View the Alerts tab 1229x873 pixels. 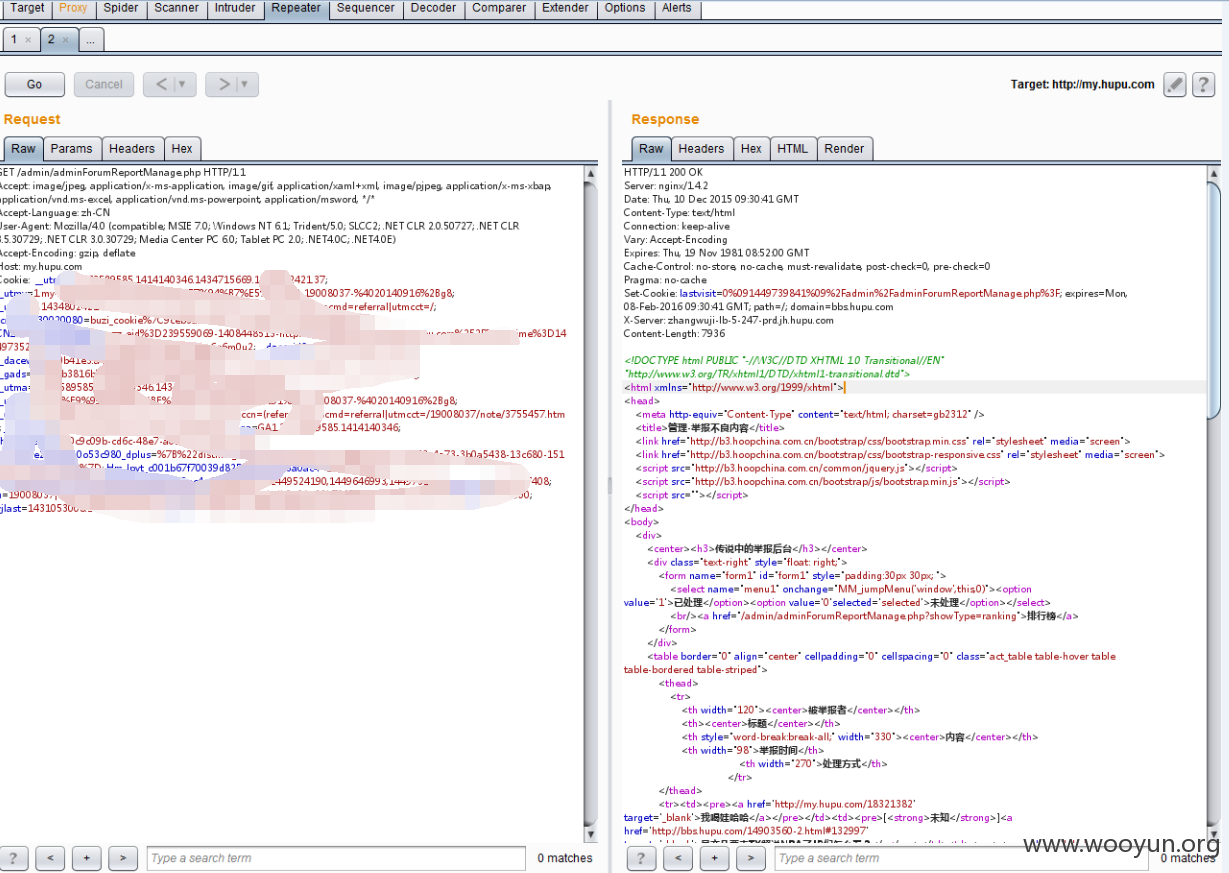pyautogui.click(x=677, y=8)
